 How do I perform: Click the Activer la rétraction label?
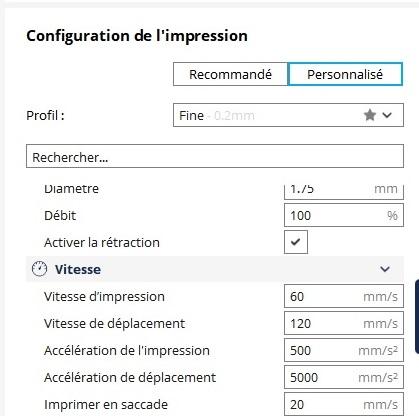(102, 242)
